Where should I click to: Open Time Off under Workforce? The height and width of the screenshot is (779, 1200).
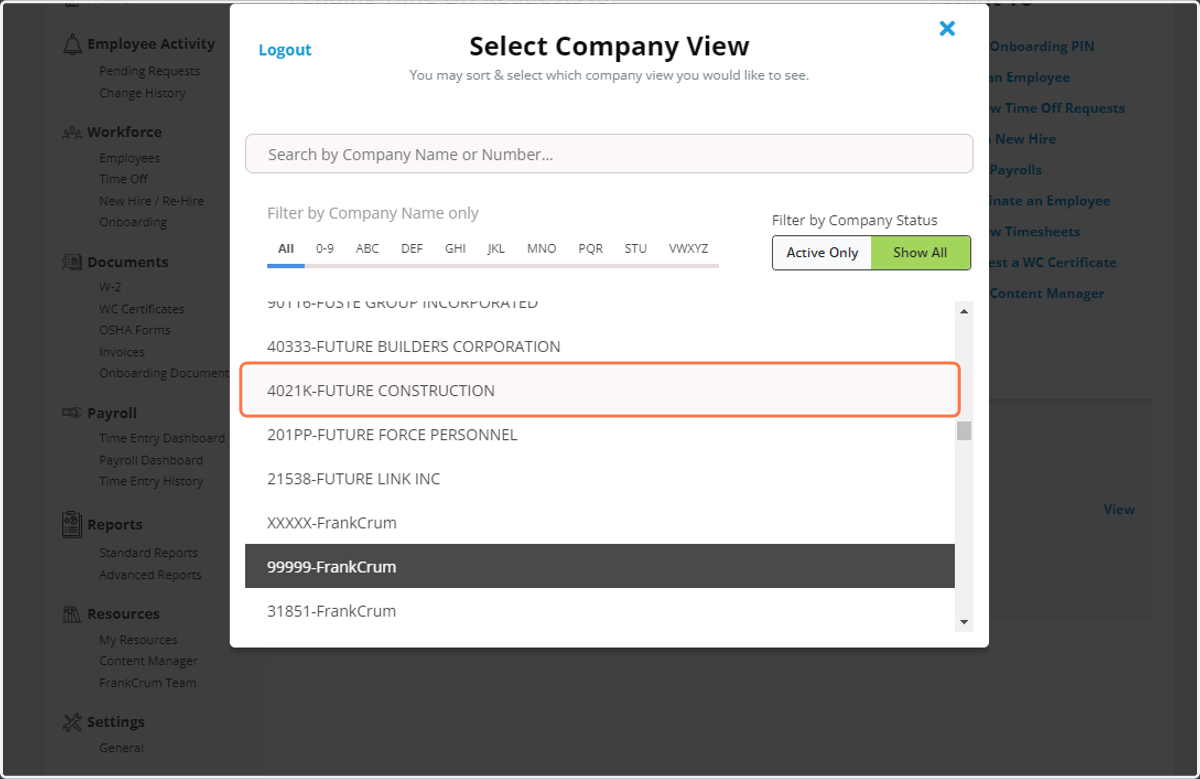click(123, 179)
